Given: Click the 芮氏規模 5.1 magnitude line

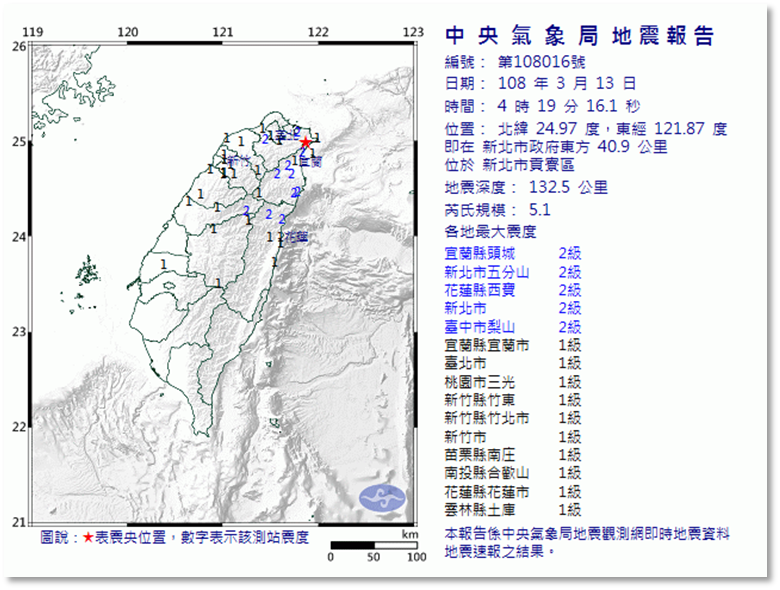Looking at the screenshot, I should [x=497, y=210].
